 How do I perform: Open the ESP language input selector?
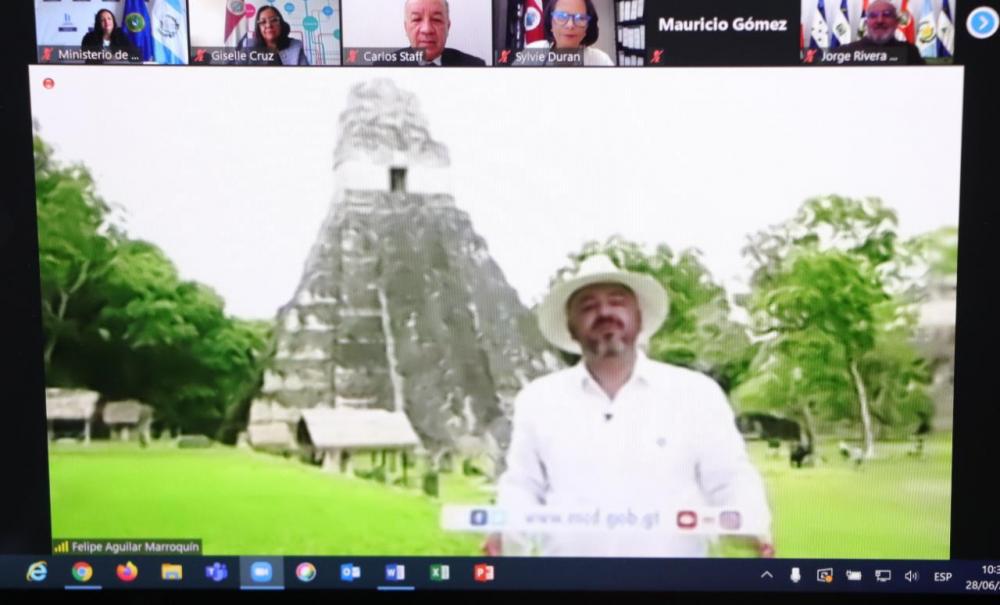(942, 576)
